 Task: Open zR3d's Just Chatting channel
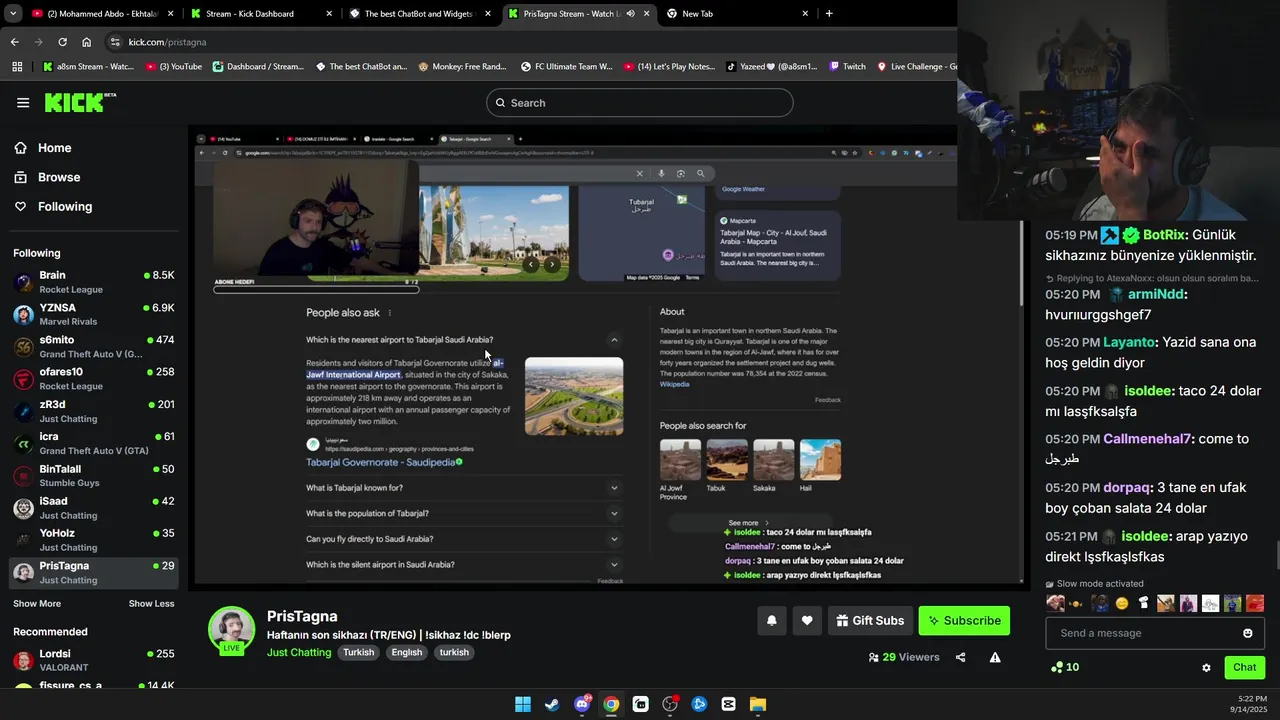[94, 411]
